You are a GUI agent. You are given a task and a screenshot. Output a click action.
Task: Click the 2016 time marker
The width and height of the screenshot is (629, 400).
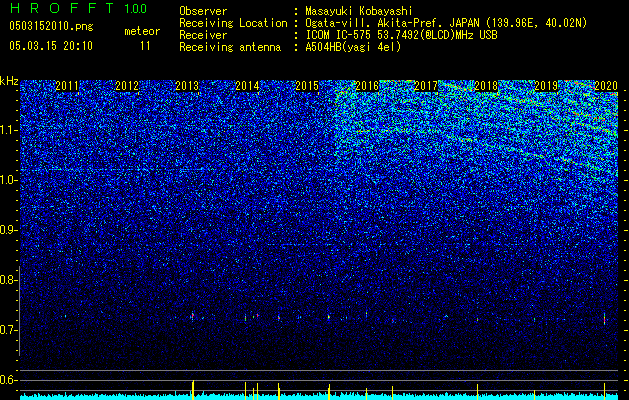pyautogui.click(x=367, y=86)
